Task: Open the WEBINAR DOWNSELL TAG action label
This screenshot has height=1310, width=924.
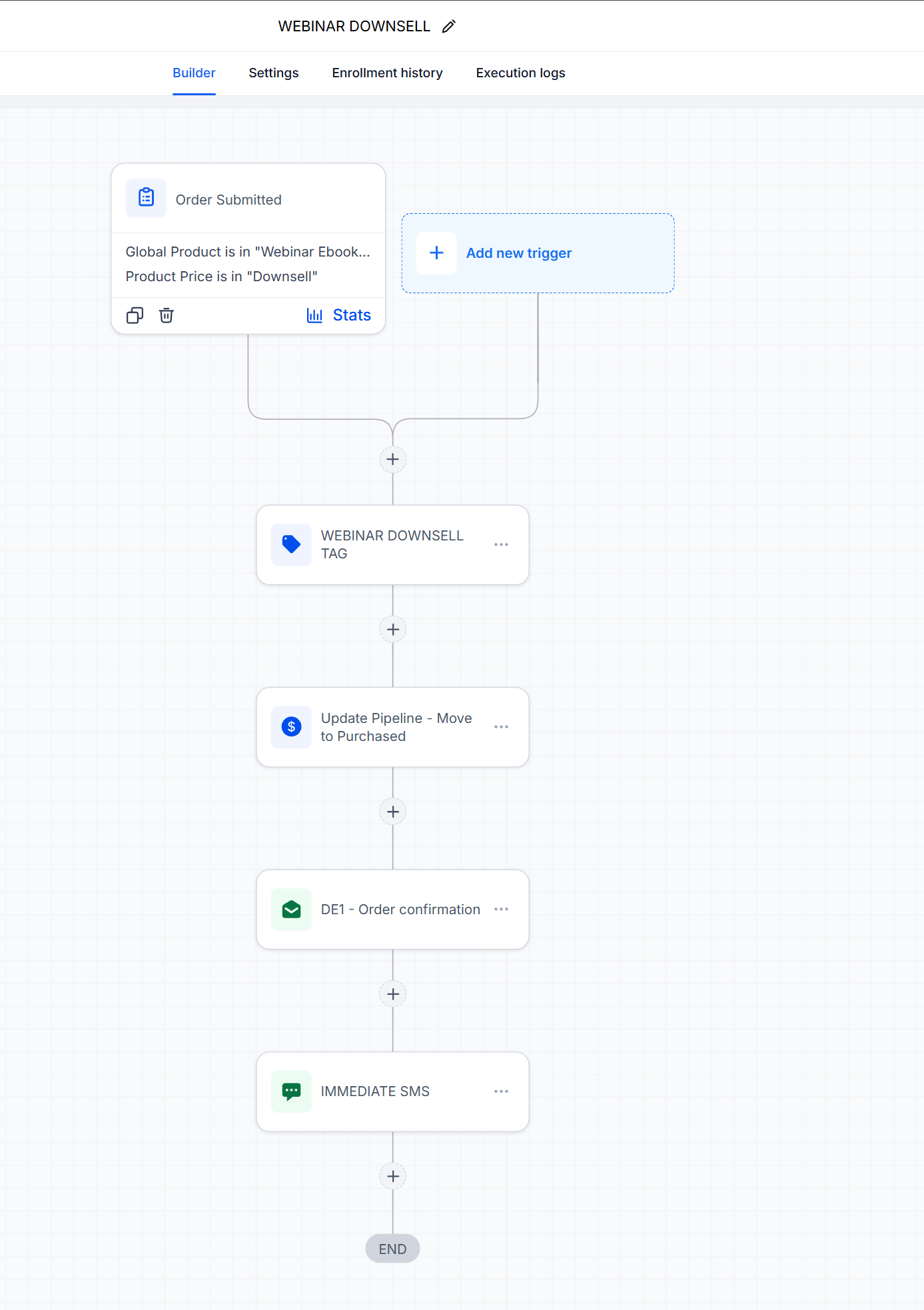Action: tap(392, 544)
